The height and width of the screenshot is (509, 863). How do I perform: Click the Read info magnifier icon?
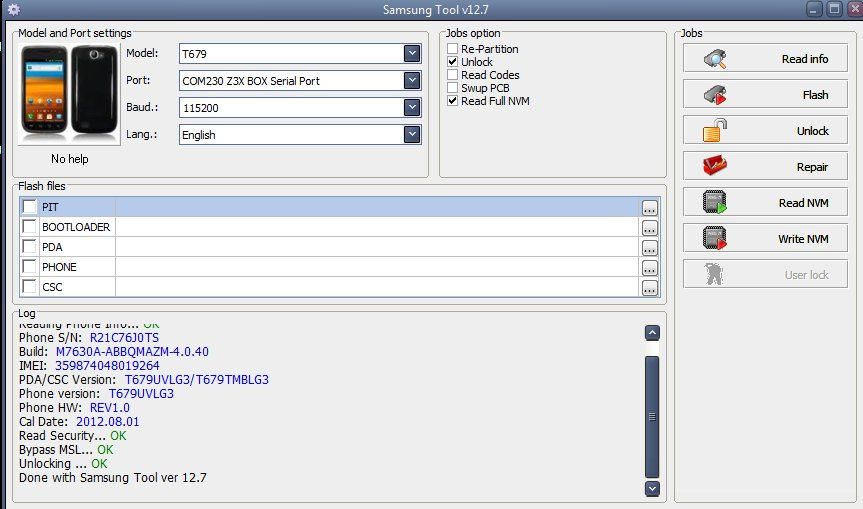715,58
